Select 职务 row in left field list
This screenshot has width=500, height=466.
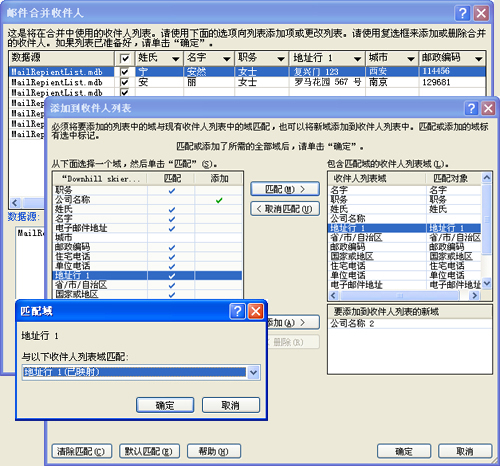pyautogui.click(x=148, y=190)
